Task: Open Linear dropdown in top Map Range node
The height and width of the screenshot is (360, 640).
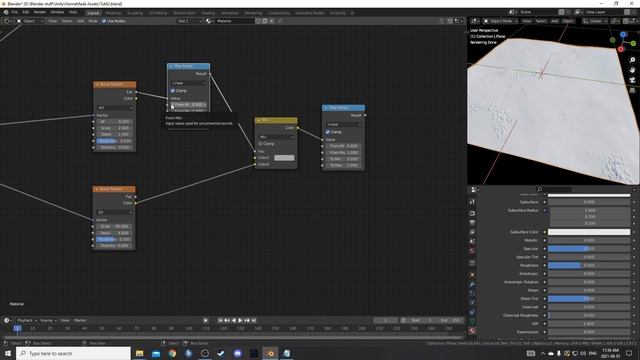Action: click(189, 83)
